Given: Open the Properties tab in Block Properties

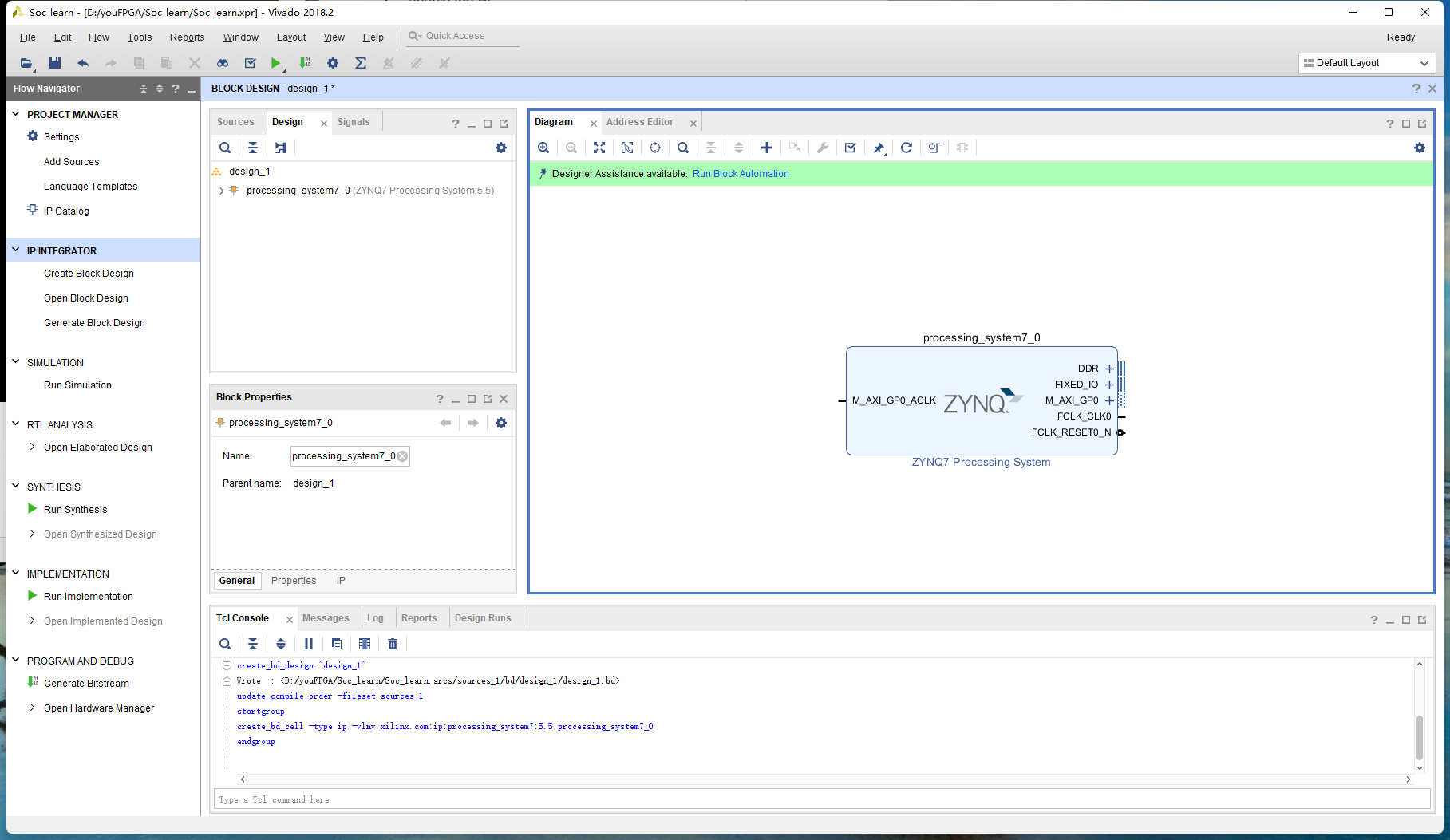Looking at the screenshot, I should pos(294,581).
